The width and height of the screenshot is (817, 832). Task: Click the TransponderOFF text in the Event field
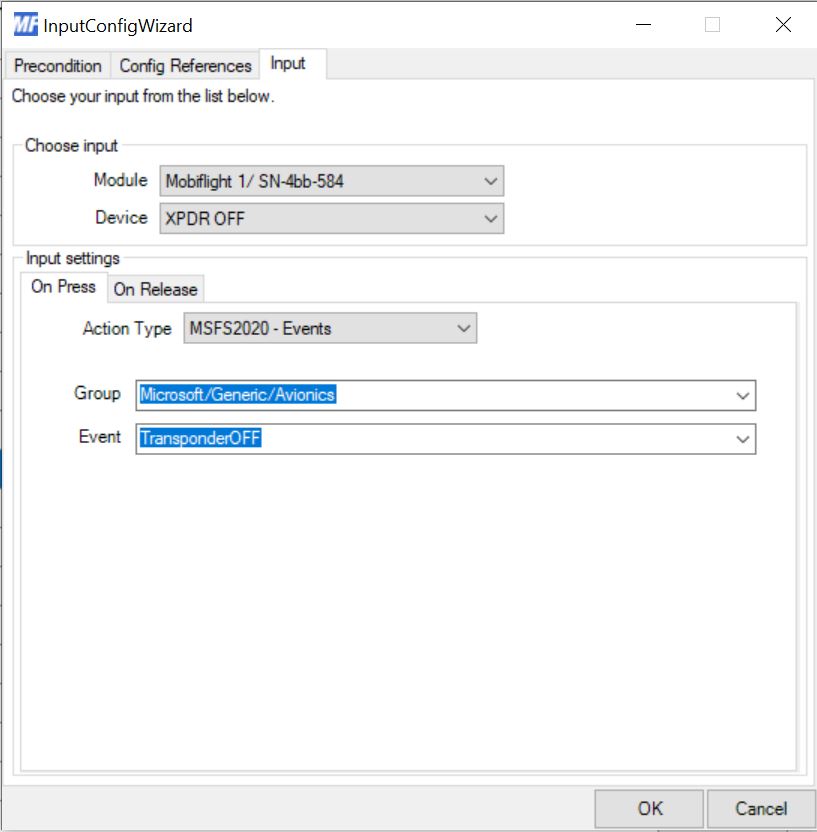(x=200, y=438)
